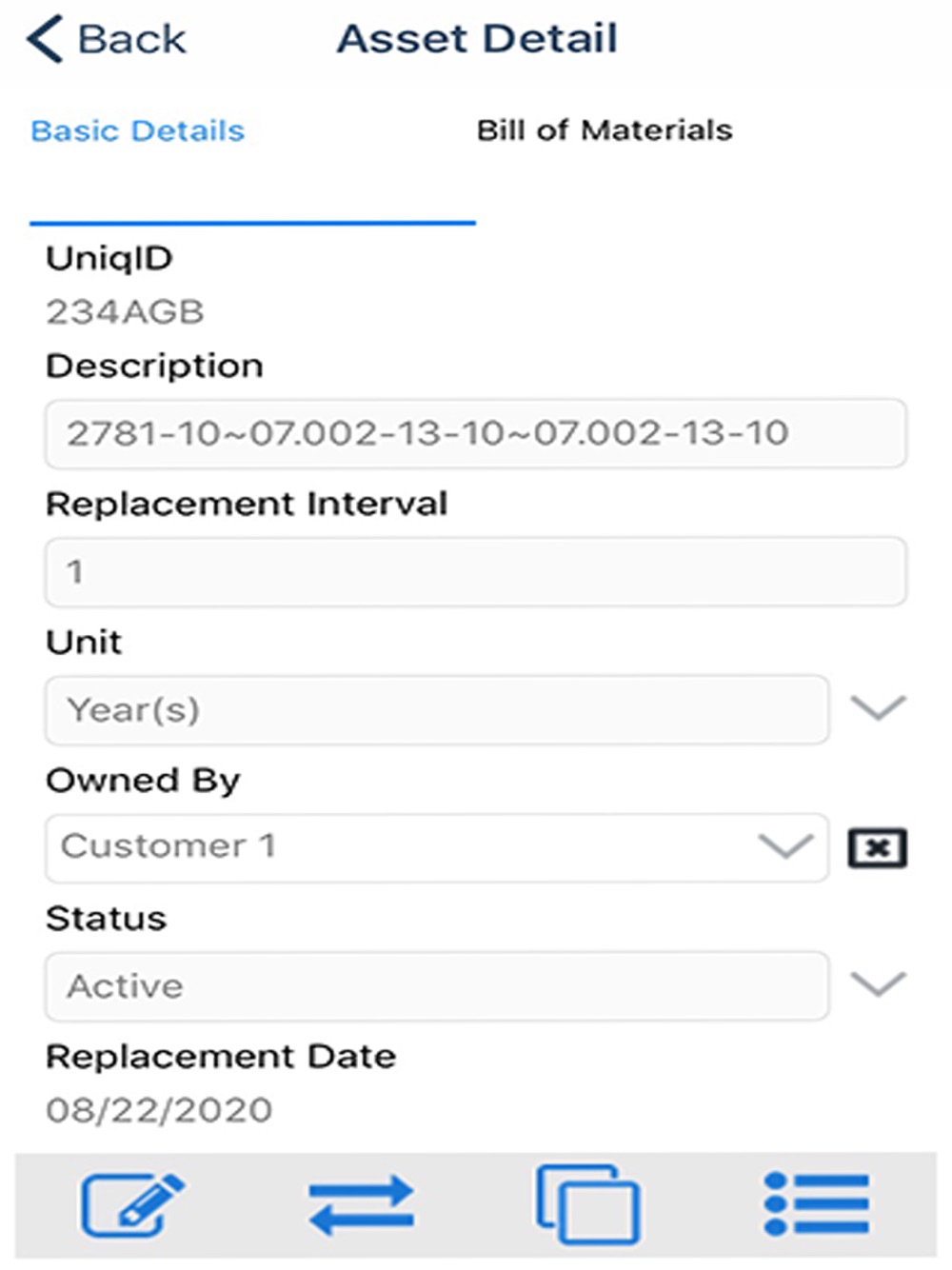The image size is (952, 1270).
Task: Open the bulleted list menu icon
Action: tap(817, 1205)
